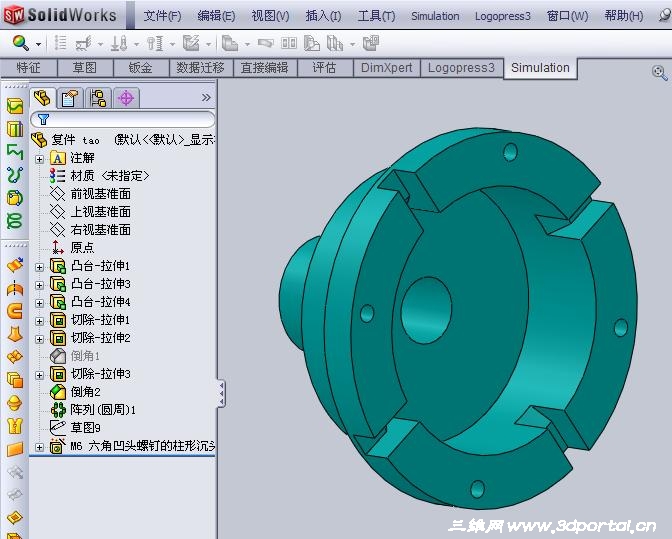Open the Simulation menu in menu bar
The width and height of the screenshot is (672, 539).
(435, 16)
